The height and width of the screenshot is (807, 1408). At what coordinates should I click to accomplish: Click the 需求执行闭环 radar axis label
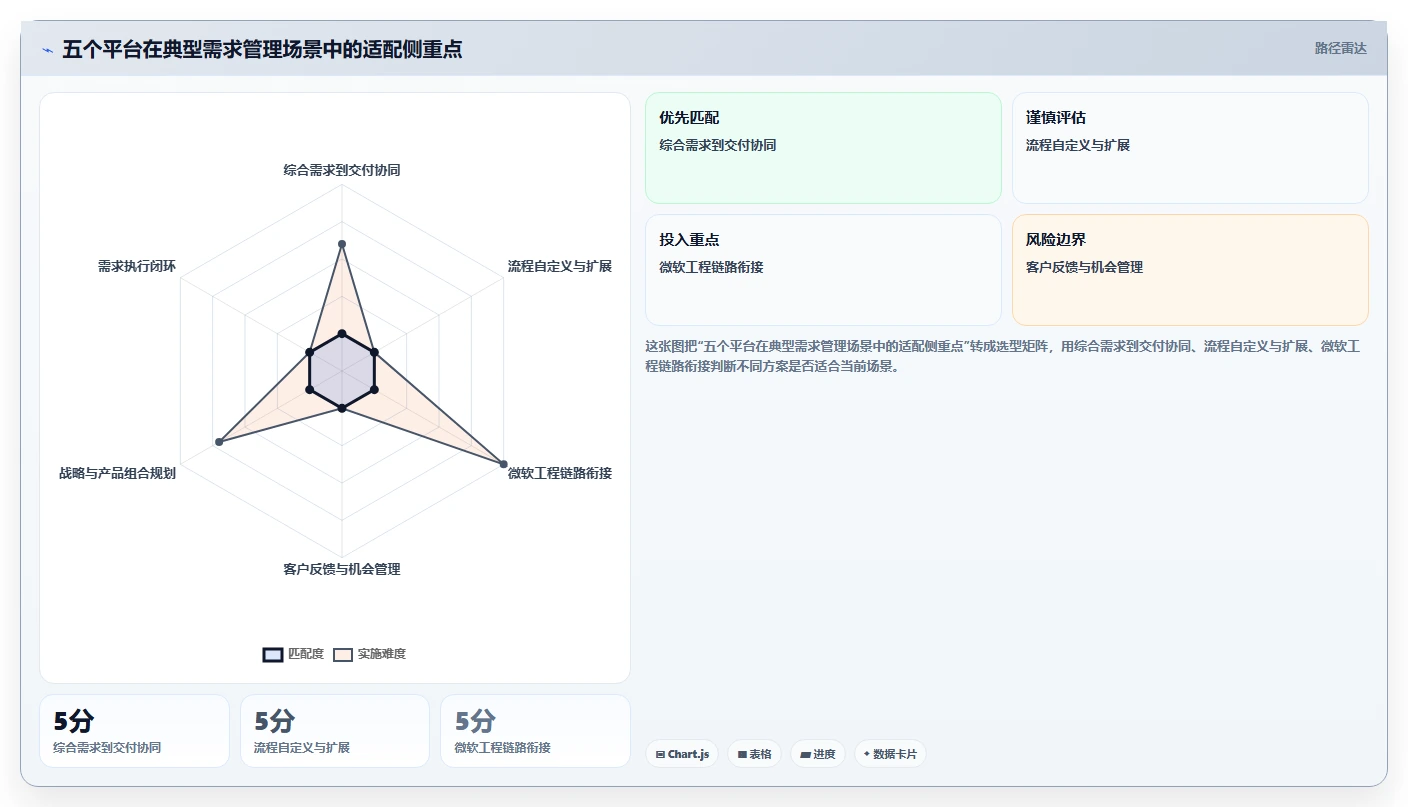coord(137,266)
